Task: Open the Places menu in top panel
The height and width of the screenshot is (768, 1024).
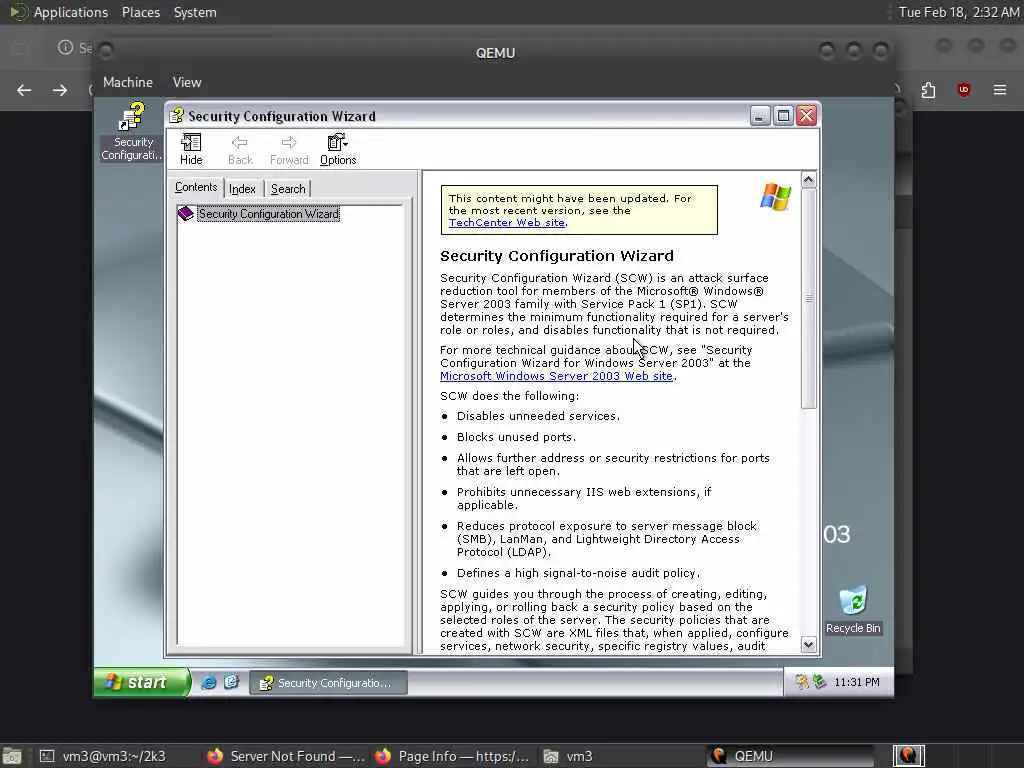Action: (x=140, y=12)
